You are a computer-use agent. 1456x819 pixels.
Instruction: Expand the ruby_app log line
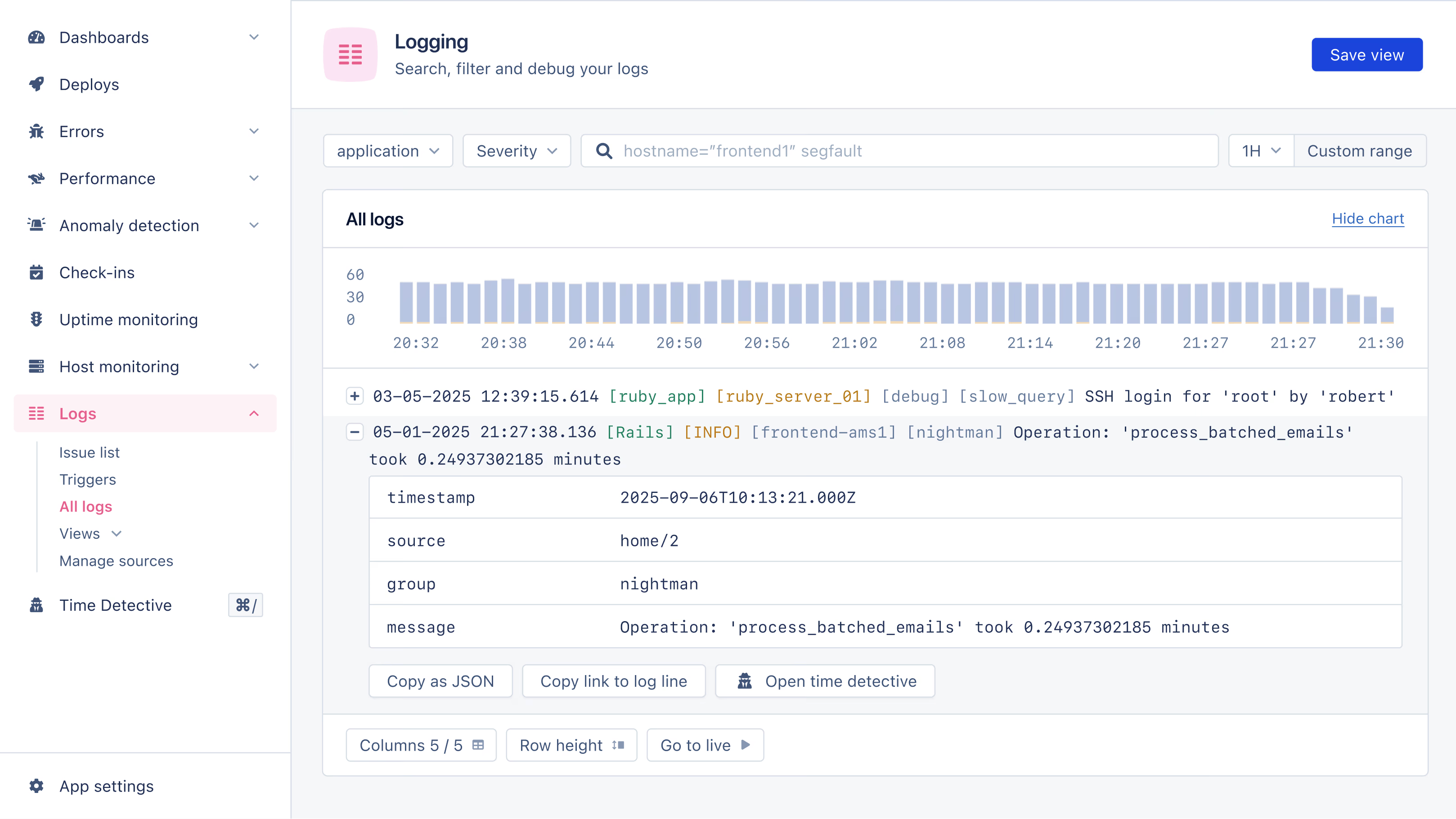pyautogui.click(x=355, y=396)
